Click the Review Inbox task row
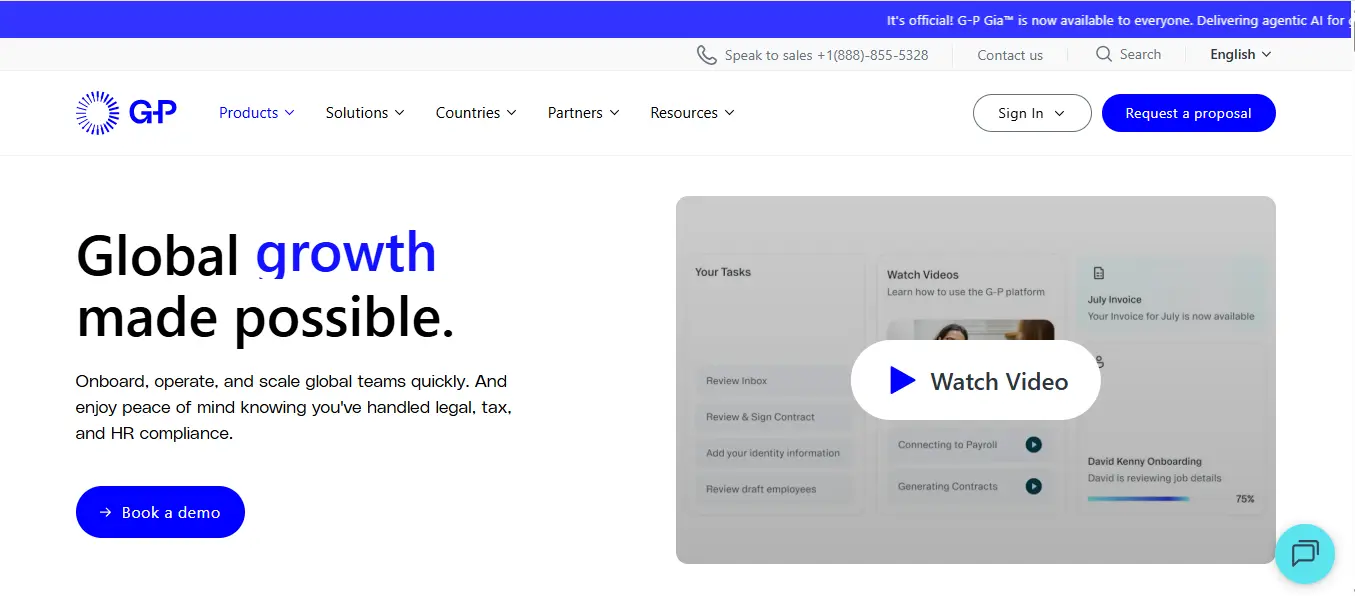 tap(774, 380)
